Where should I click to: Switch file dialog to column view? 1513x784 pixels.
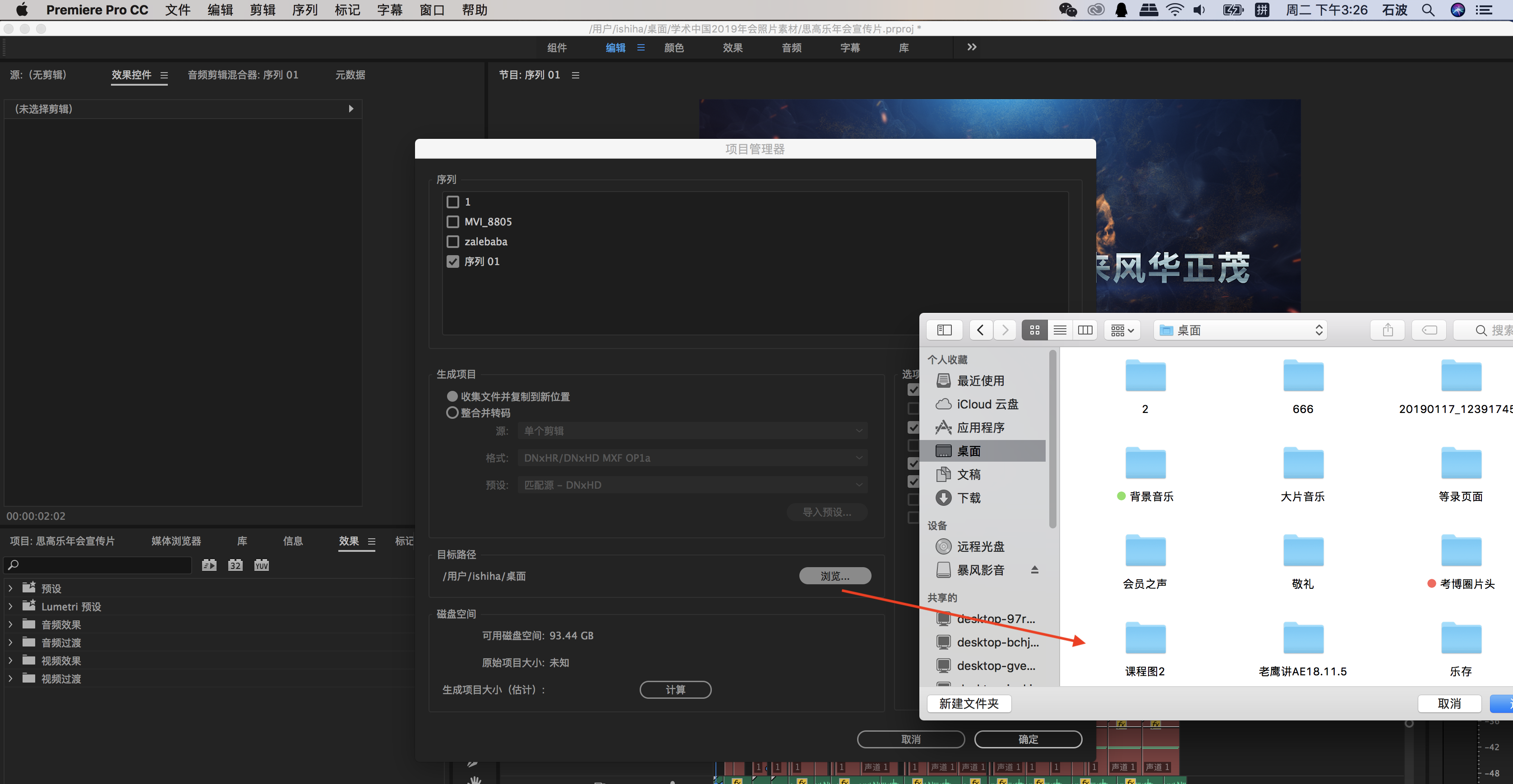tap(1085, 330)
